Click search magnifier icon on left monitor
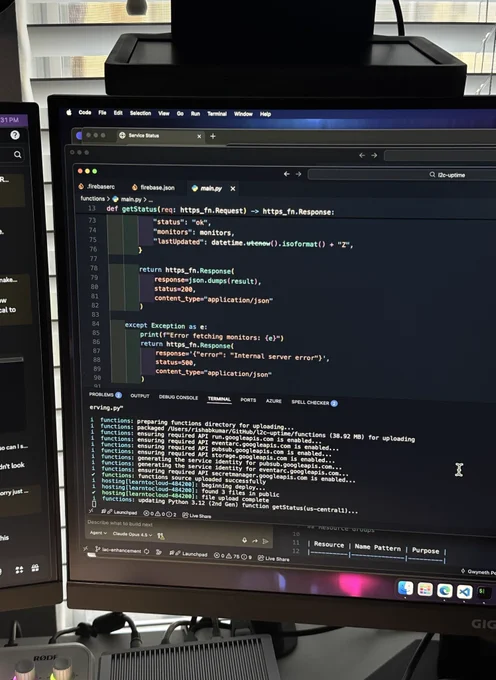496x680 pixels. click(x=17, y=154)
